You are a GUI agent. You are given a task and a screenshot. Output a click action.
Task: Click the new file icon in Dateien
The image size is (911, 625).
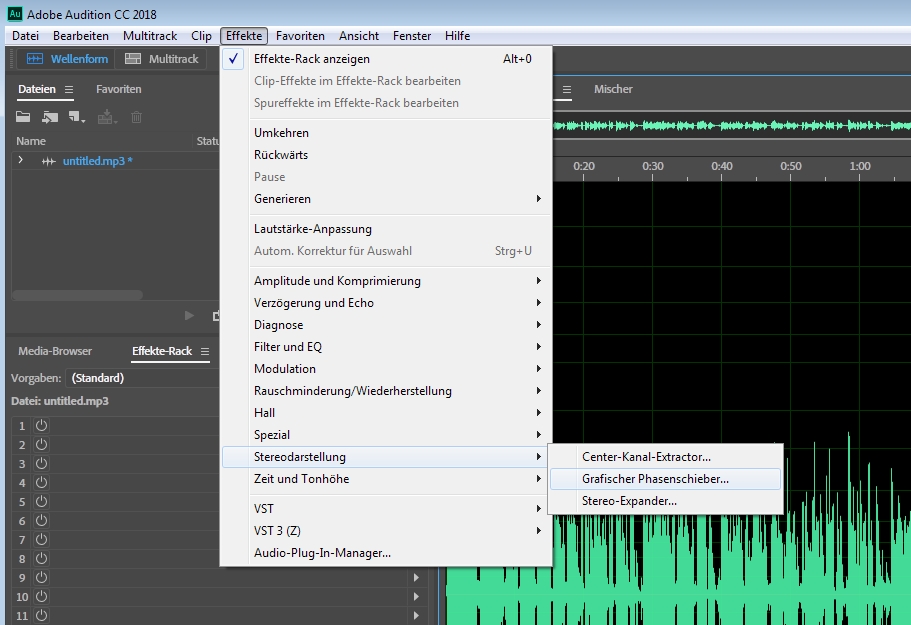[76, 117]
